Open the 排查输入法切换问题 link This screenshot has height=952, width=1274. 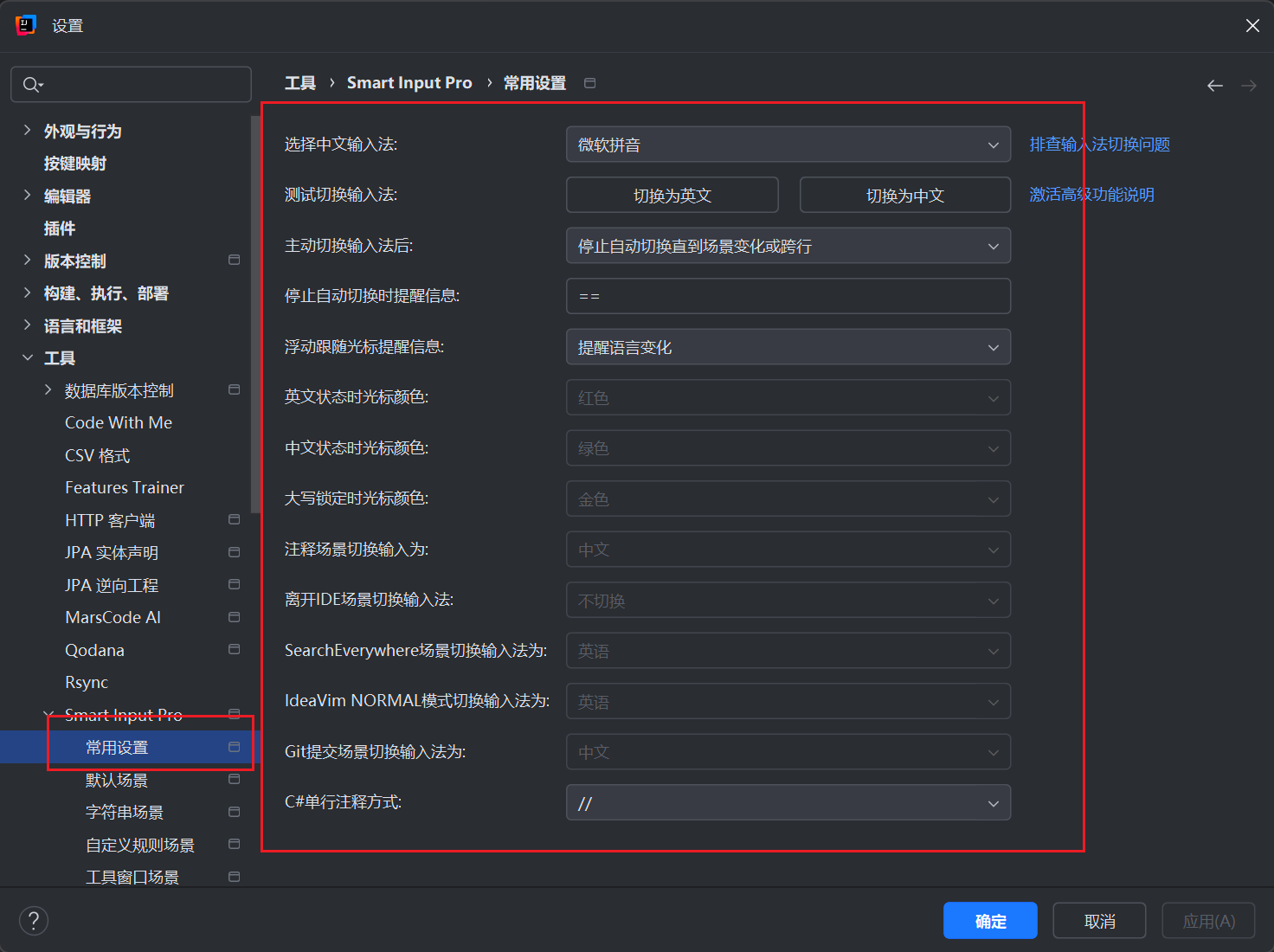click(1099, 145)
